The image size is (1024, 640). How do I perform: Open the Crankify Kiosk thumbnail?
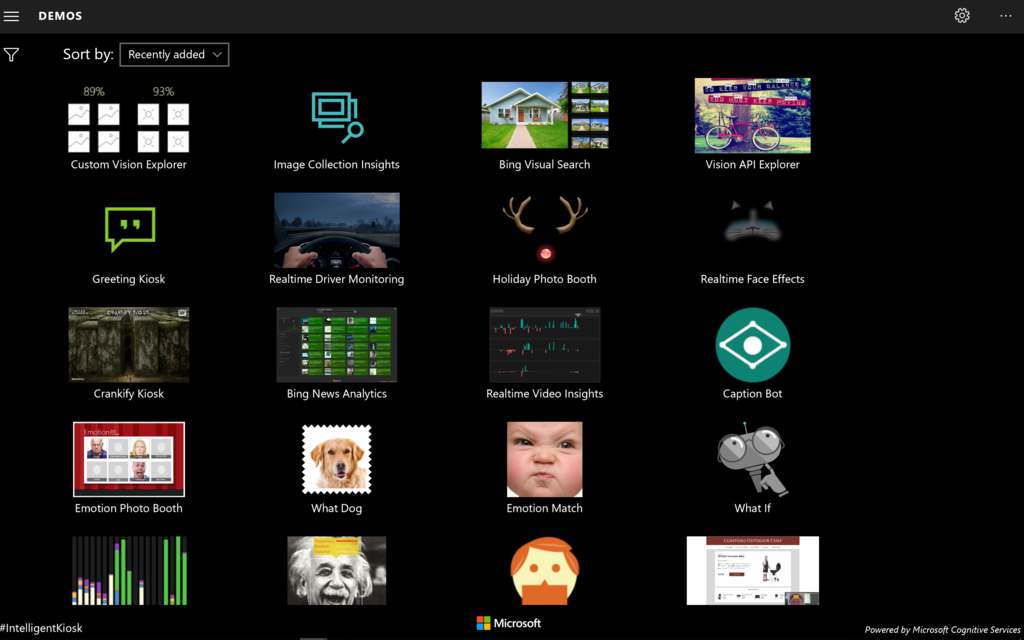point(129,345)
